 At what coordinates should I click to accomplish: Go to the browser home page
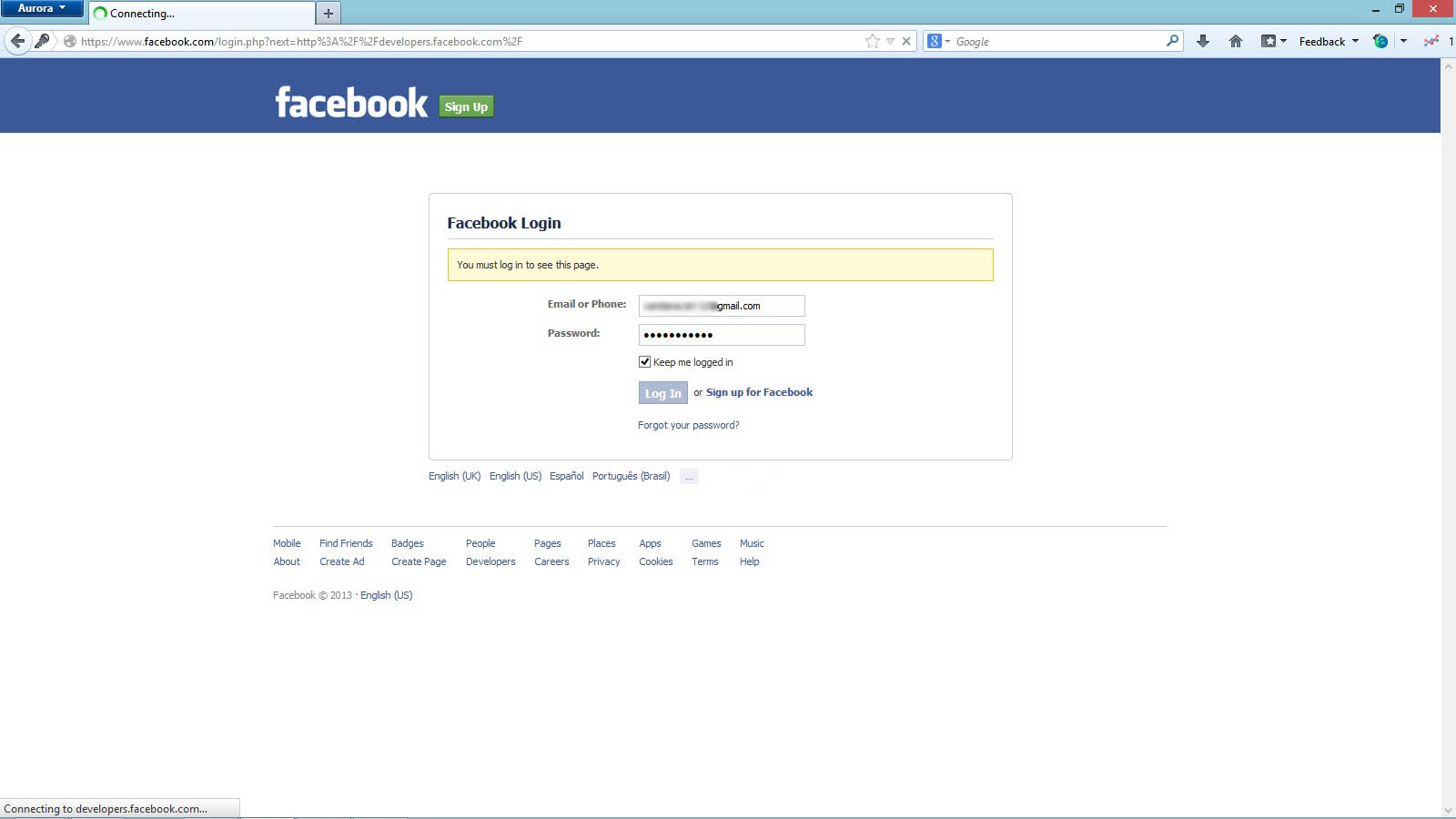coord(1236,41)
